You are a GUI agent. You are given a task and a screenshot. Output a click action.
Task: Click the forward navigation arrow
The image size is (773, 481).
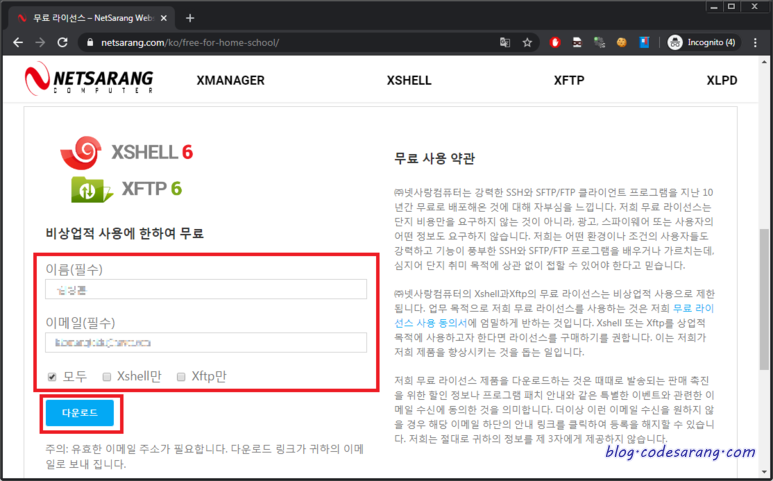click(40, 43)
